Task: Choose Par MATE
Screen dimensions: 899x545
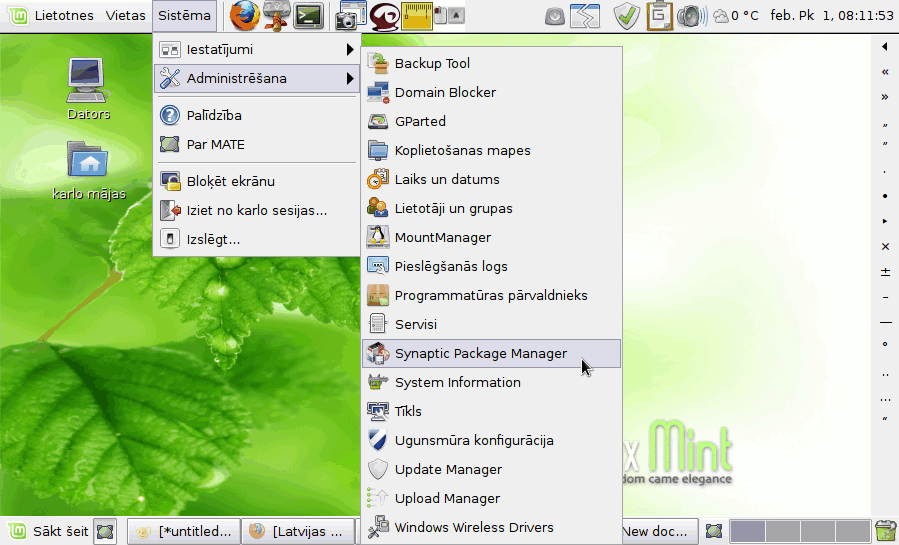Action: coord(257,144)
